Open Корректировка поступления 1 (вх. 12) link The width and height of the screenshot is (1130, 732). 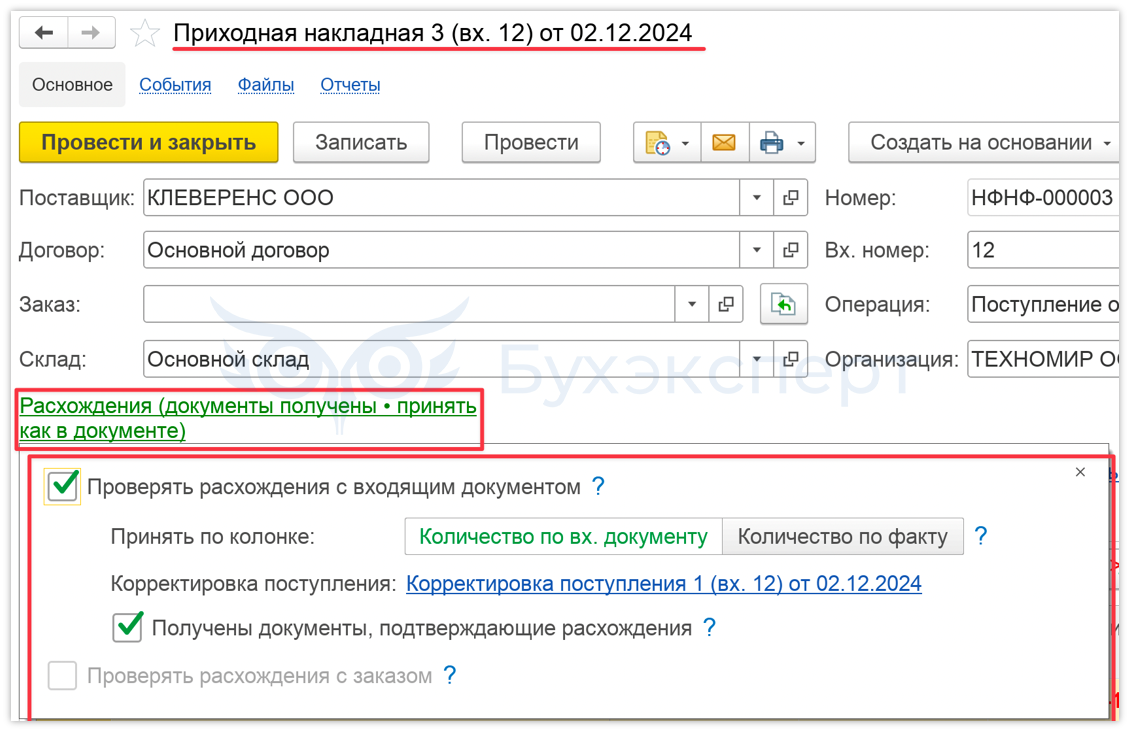(664, 583)
